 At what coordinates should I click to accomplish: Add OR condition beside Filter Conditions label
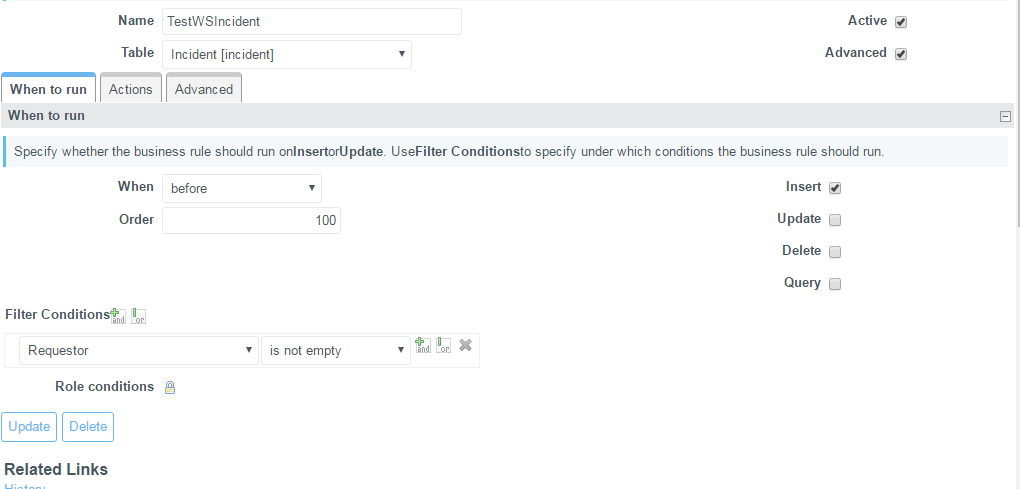(x=138, y=316)
